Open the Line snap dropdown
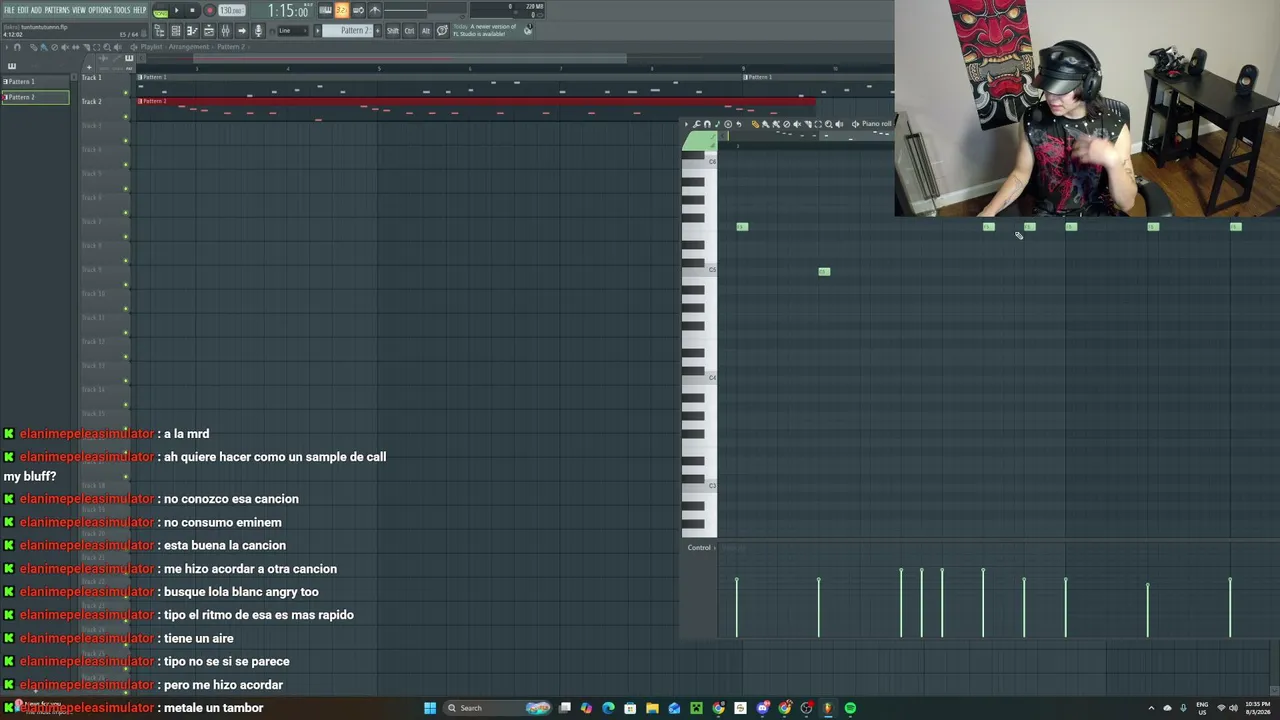The image size is (1280, 720). pyautogui.click(x=293, y=31)
